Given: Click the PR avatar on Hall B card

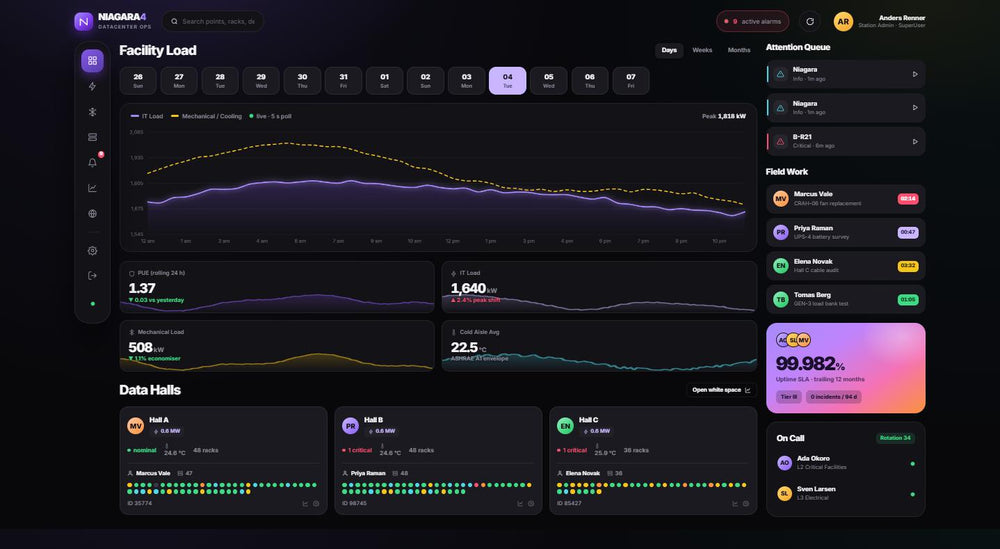Looking at the screenshot, I should [x=350, y=425].
